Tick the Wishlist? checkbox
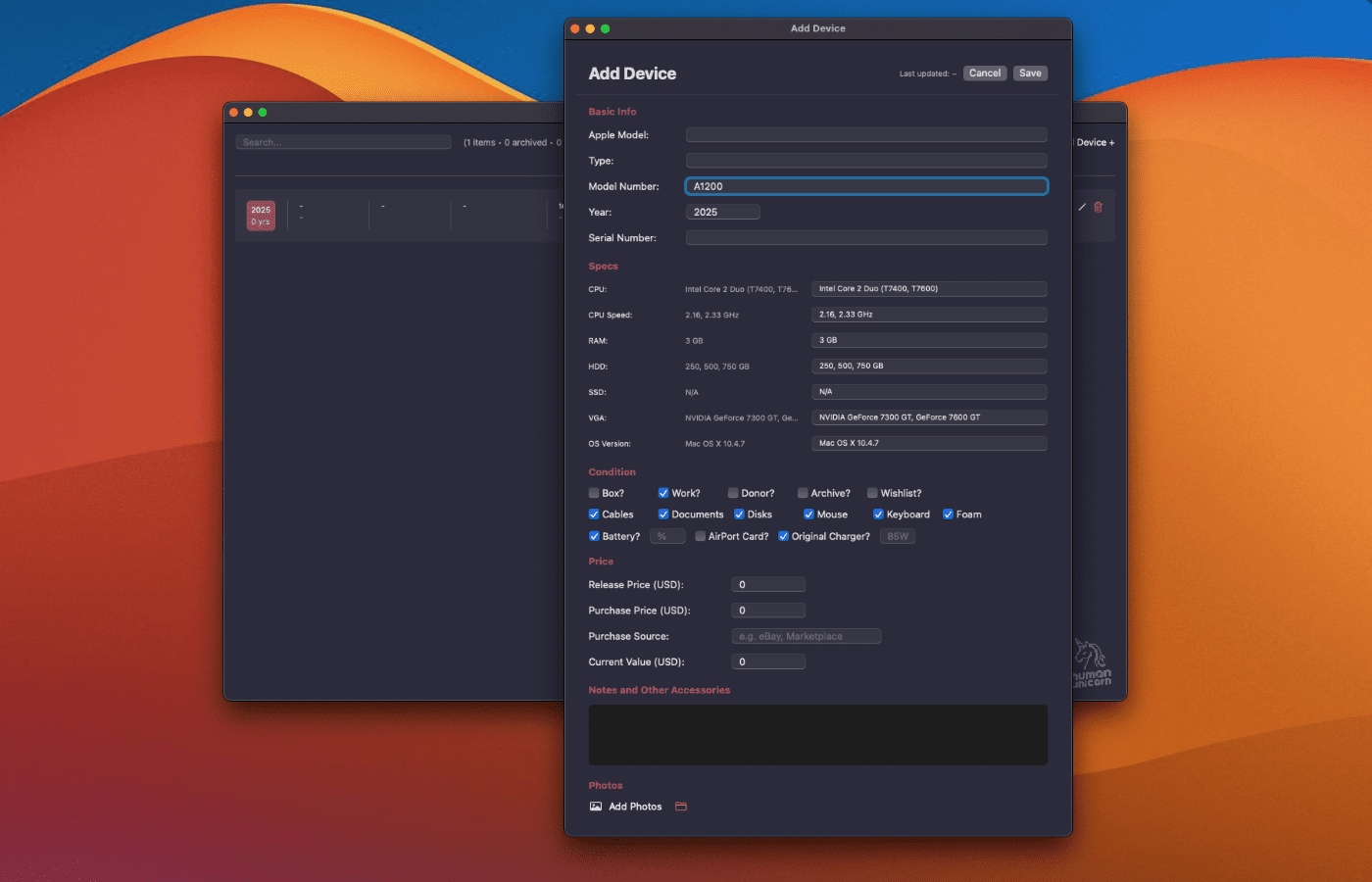1372x882 pixels. point(872,493)
